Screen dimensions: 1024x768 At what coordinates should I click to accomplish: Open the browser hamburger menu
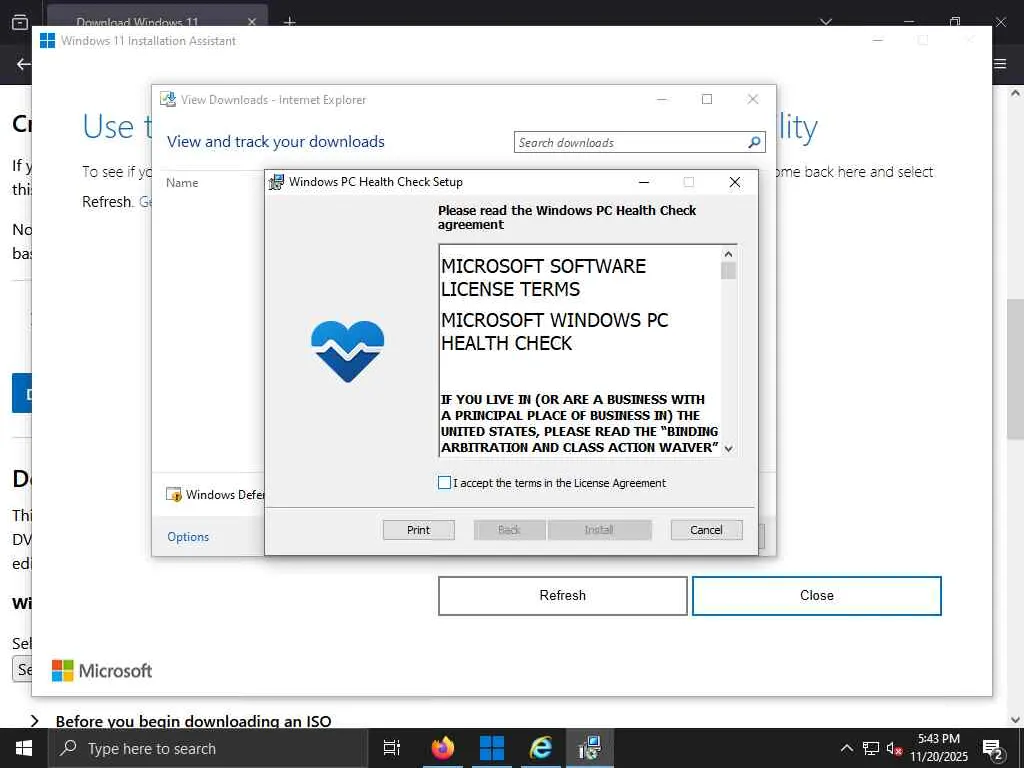(x=1000, y=64)
